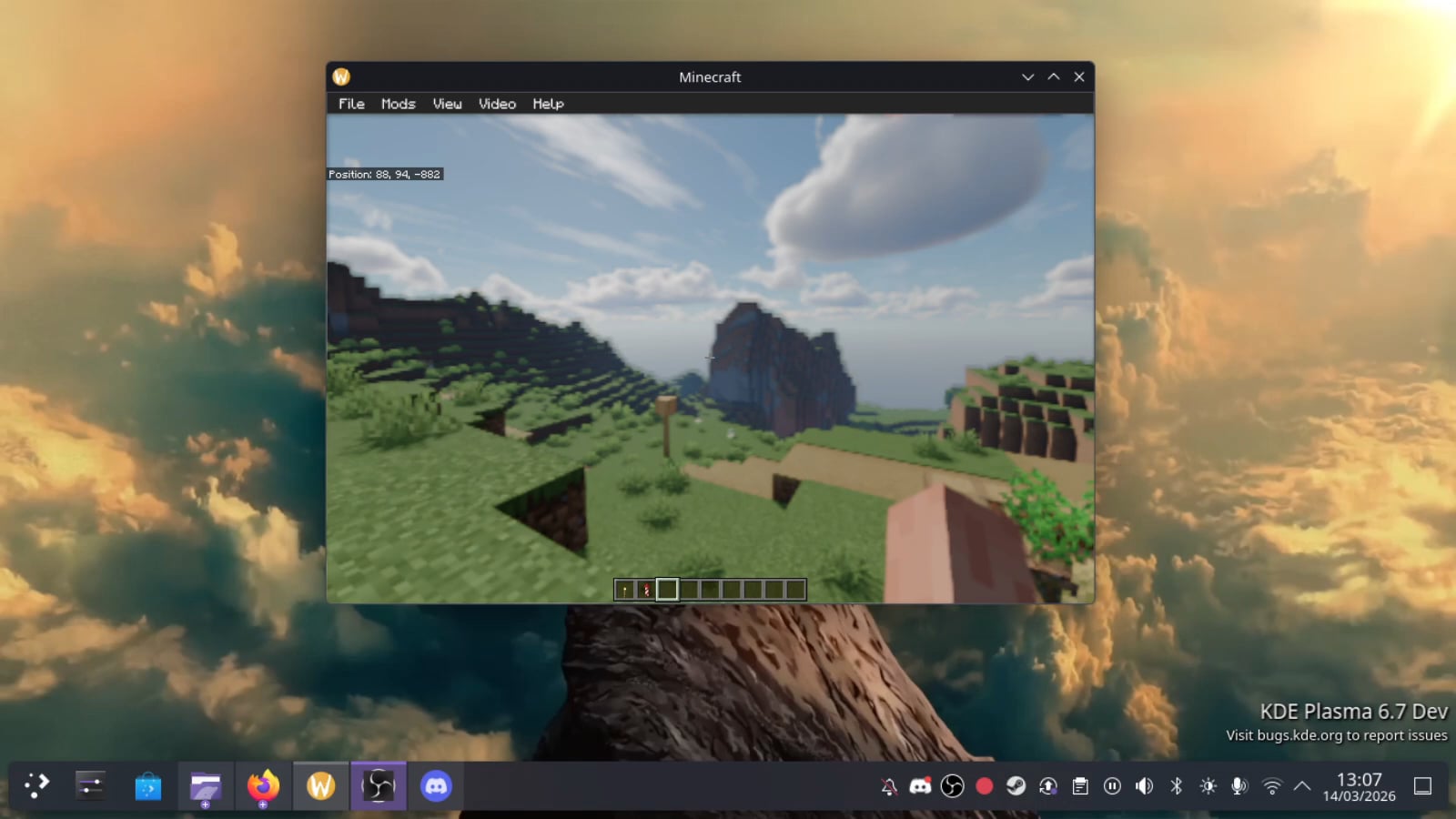The width and height of the screenshot is (1456, 819).
Task: Toggle Bluetooth from the system tray
Action: point(1176,786)
